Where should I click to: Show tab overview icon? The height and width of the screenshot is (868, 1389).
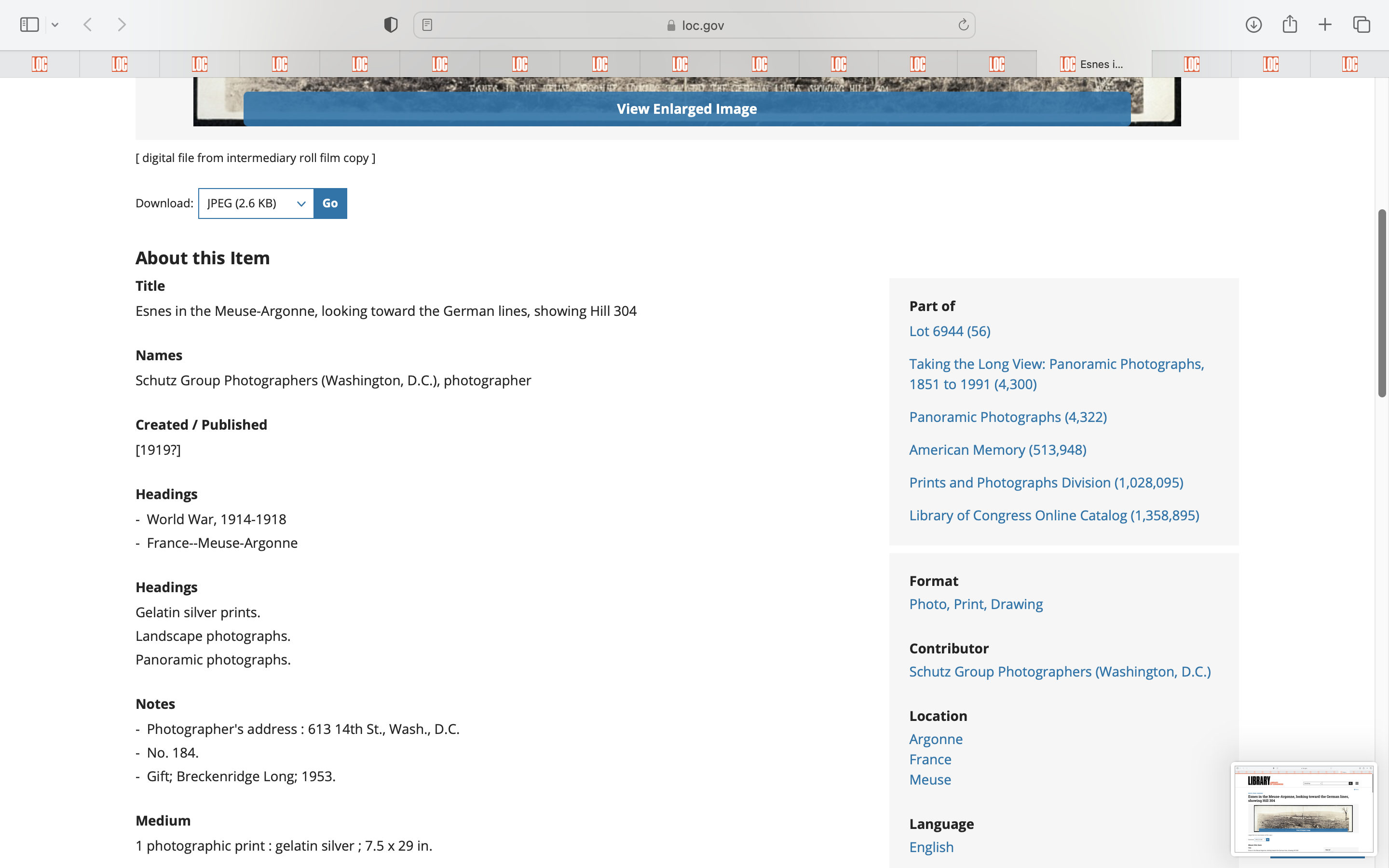[1362, 25]
